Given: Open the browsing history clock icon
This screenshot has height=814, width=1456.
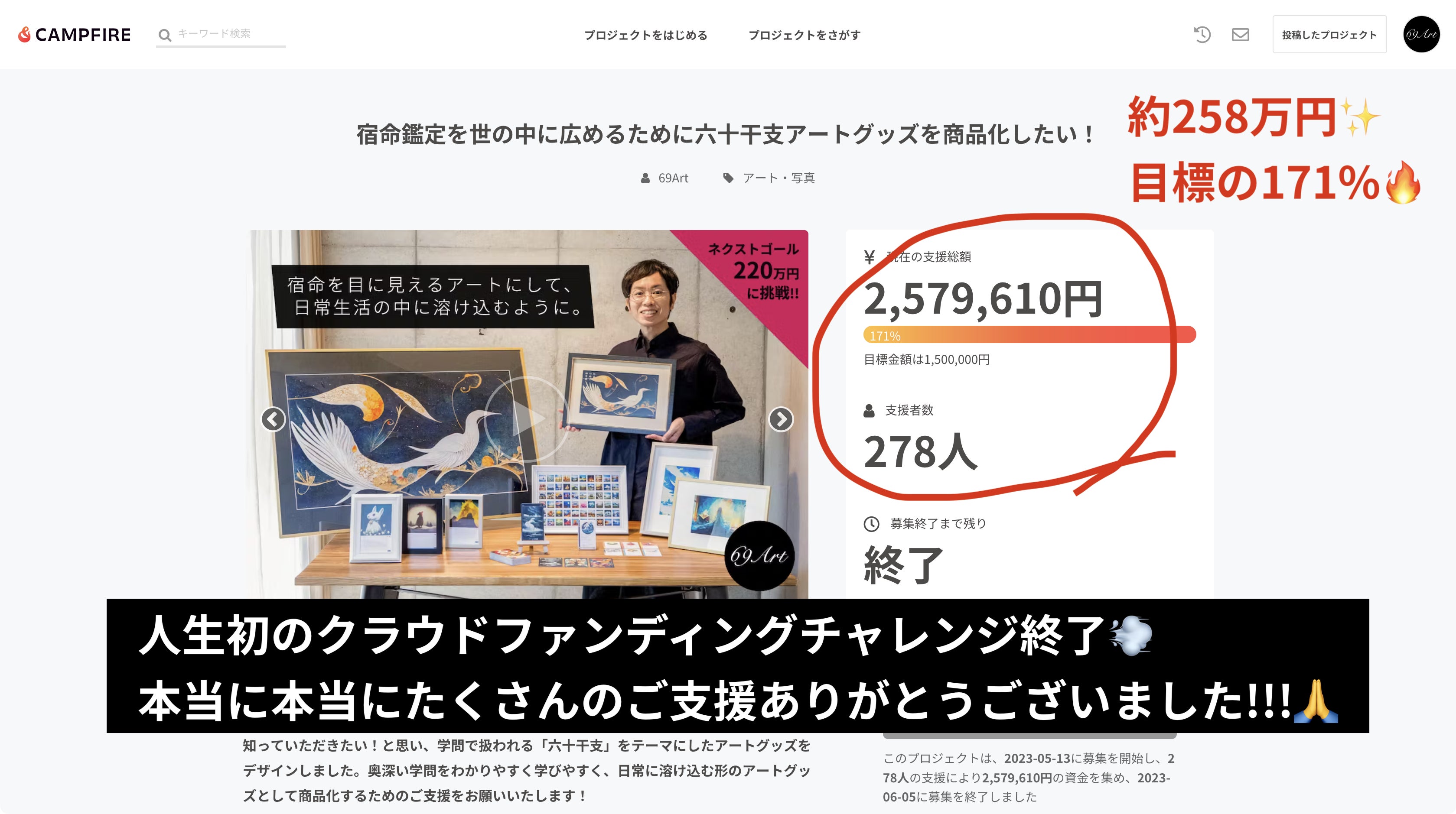Looking at the screenshot, I should pos(1202,35).
